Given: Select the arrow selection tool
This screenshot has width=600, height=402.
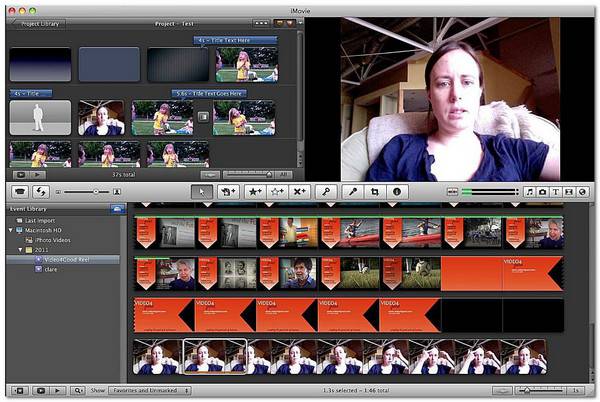Looking at the screenshot, I should pyautogui.click(x=202, y=192).
